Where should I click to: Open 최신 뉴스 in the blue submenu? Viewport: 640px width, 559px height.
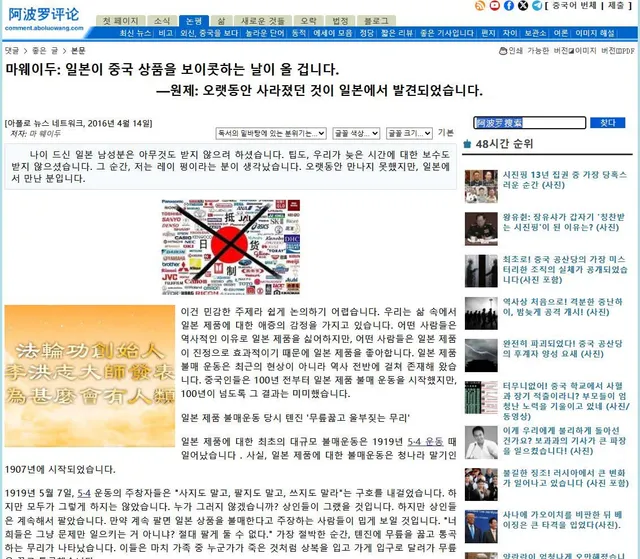click(135, 33)
